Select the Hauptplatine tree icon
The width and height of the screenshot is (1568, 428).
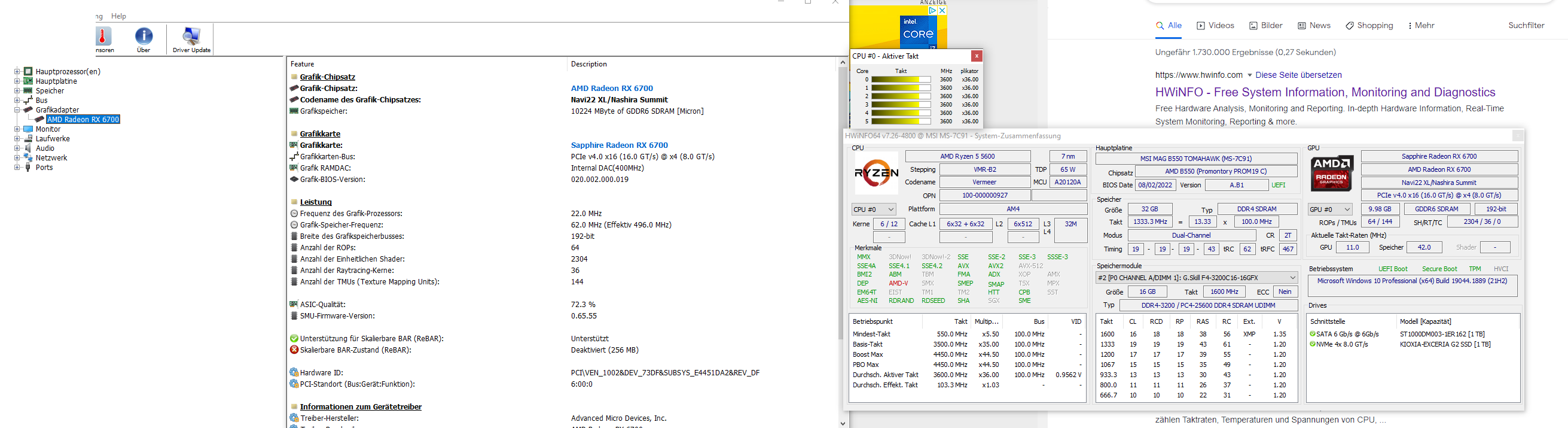(x=28, y=81)
